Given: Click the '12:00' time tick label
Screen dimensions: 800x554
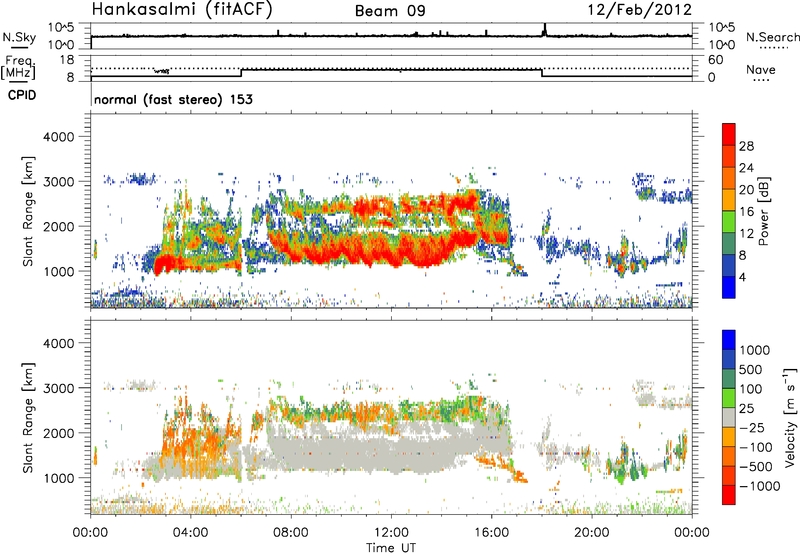Looking at the screenshot, I should click(391, 533).
